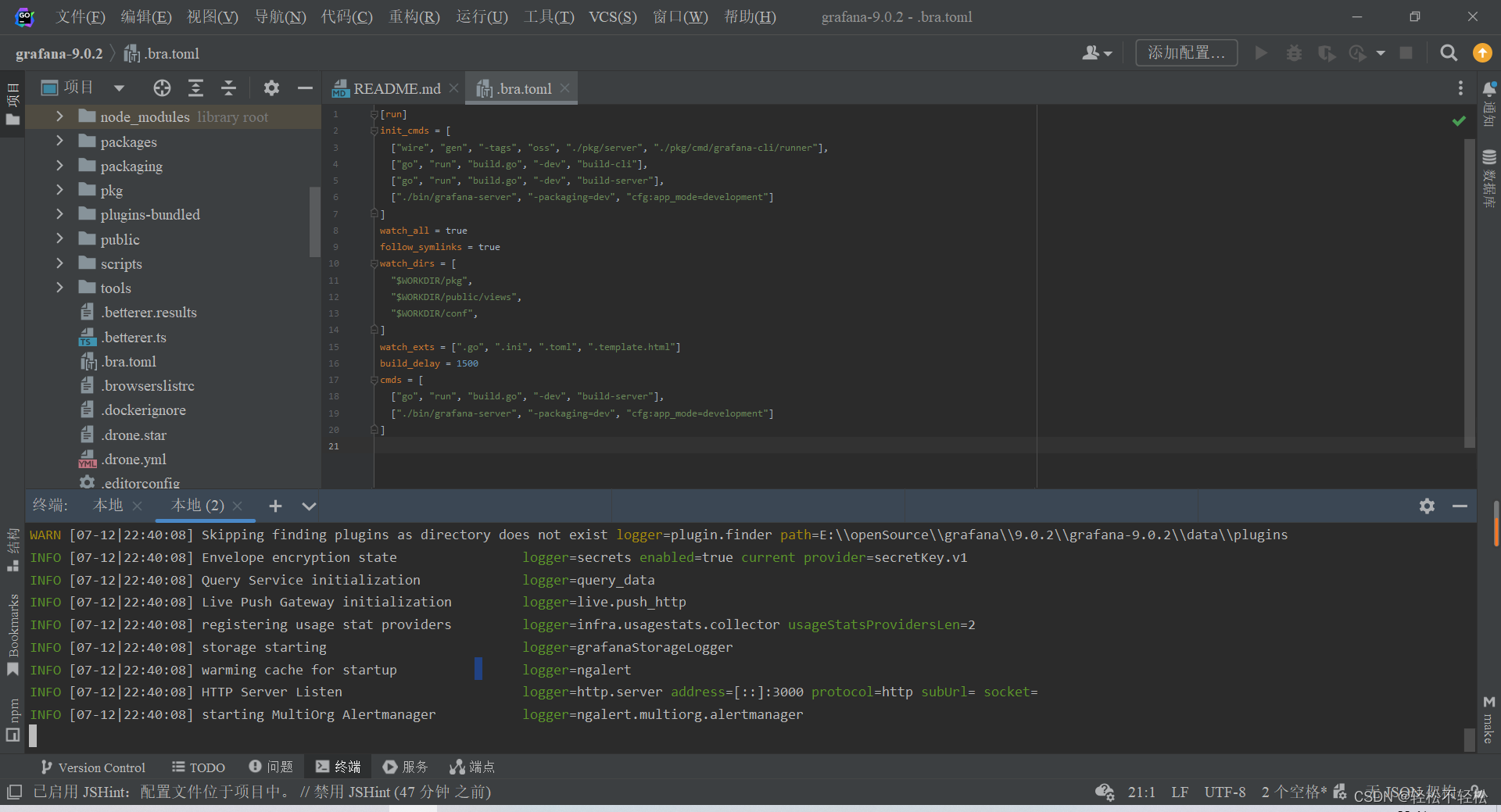Click the Expand All icon in project panel
The width and height of the screenshot is (1501, 812).
(x=195, y=88)
